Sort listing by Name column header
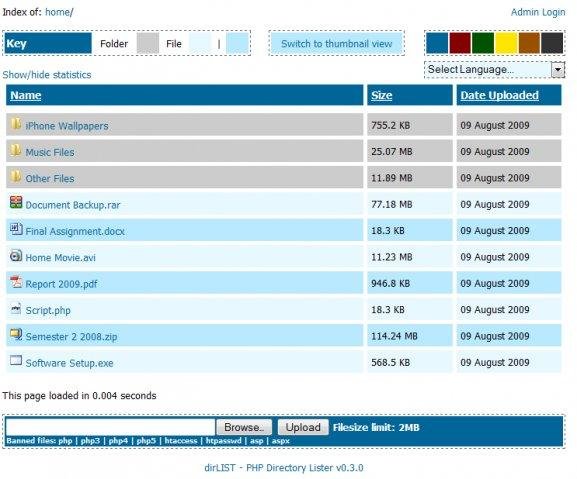Image resolution: width=577 pixels, height=479 pixels. coord(26,95)
